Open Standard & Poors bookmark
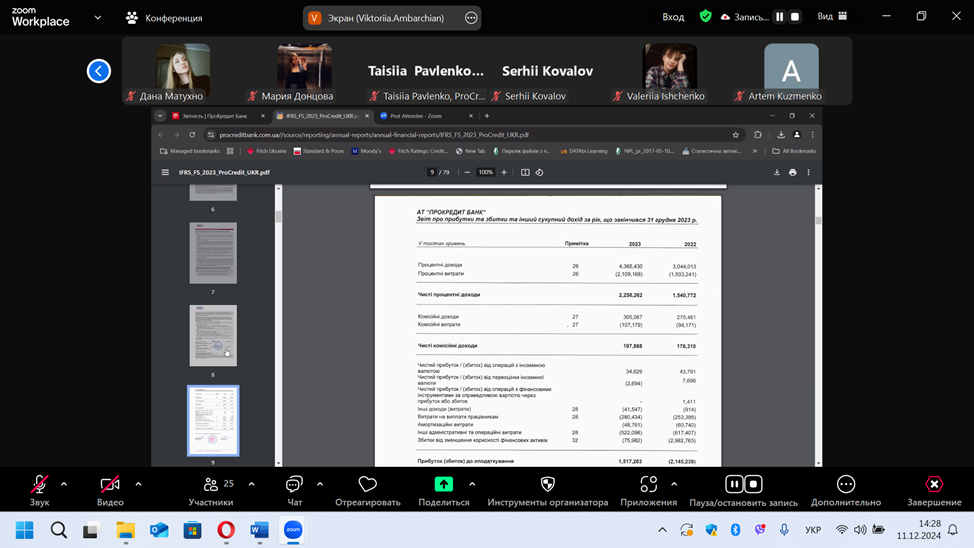 click(x=319, y=151)
